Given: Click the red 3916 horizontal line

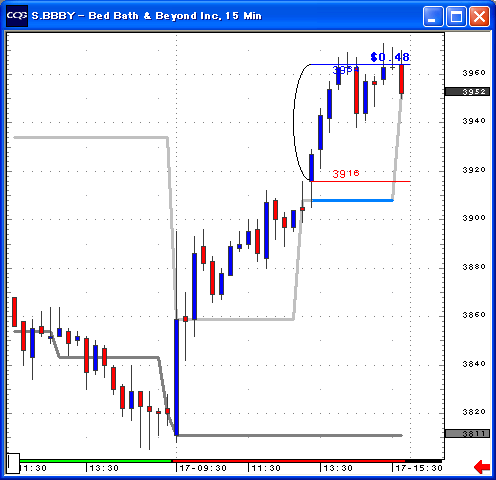Looking at the screenshot, I should pos(361,181).
